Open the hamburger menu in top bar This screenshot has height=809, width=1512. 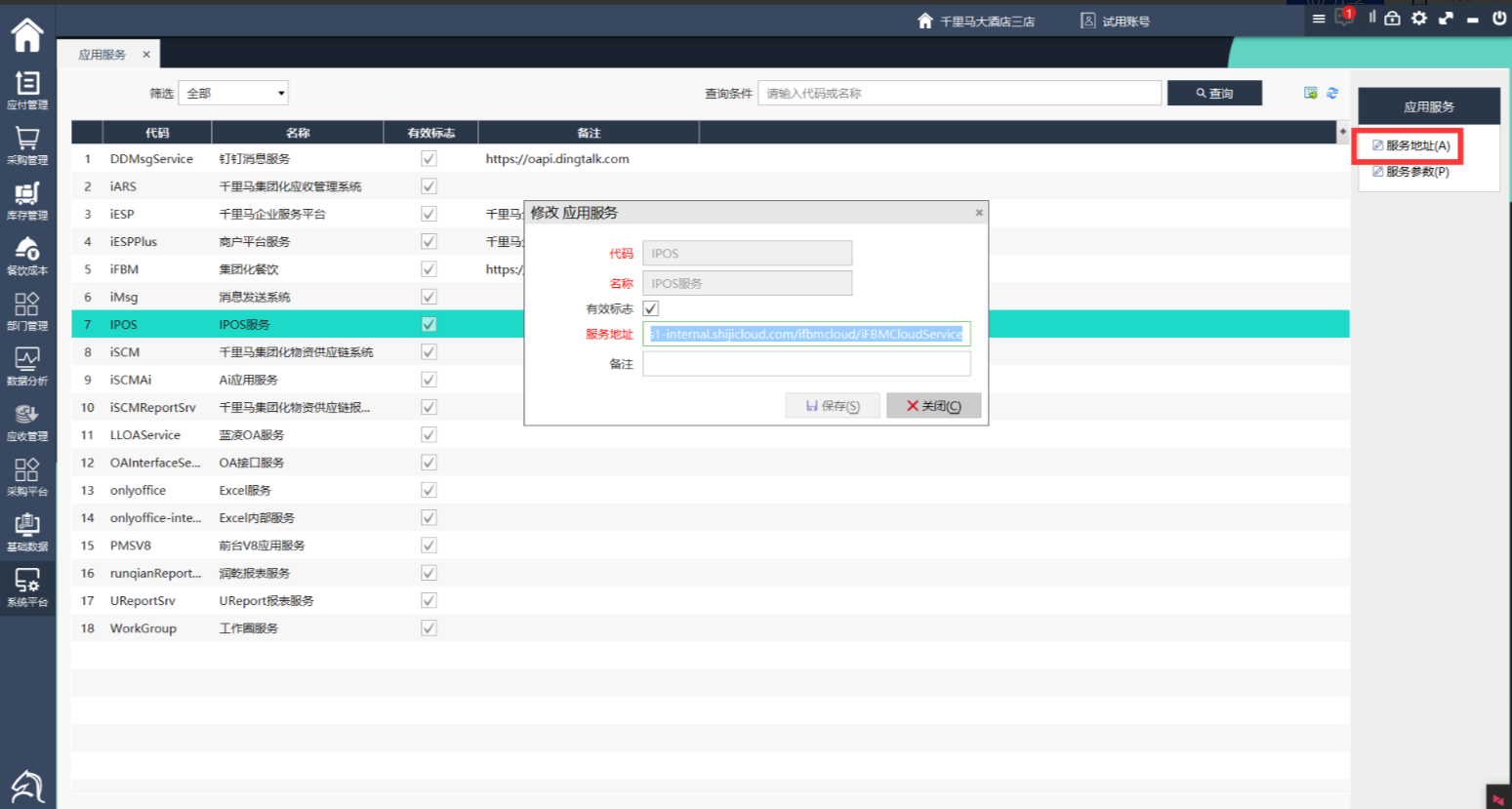1319,19
